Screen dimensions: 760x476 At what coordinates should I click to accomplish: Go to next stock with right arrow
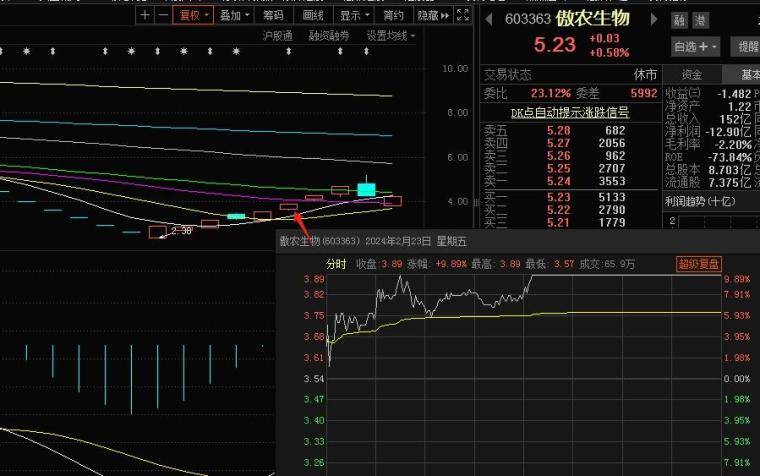pos(654,19)
